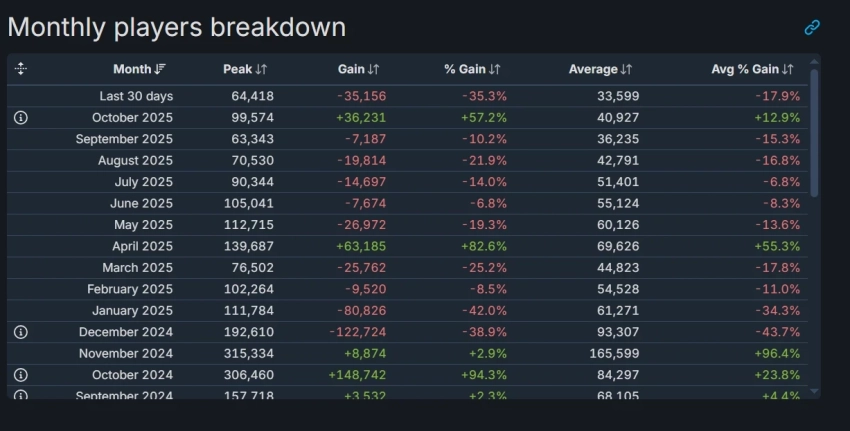
Task: Click the Monthly players breakdown heading
Action: coord(177,27)
